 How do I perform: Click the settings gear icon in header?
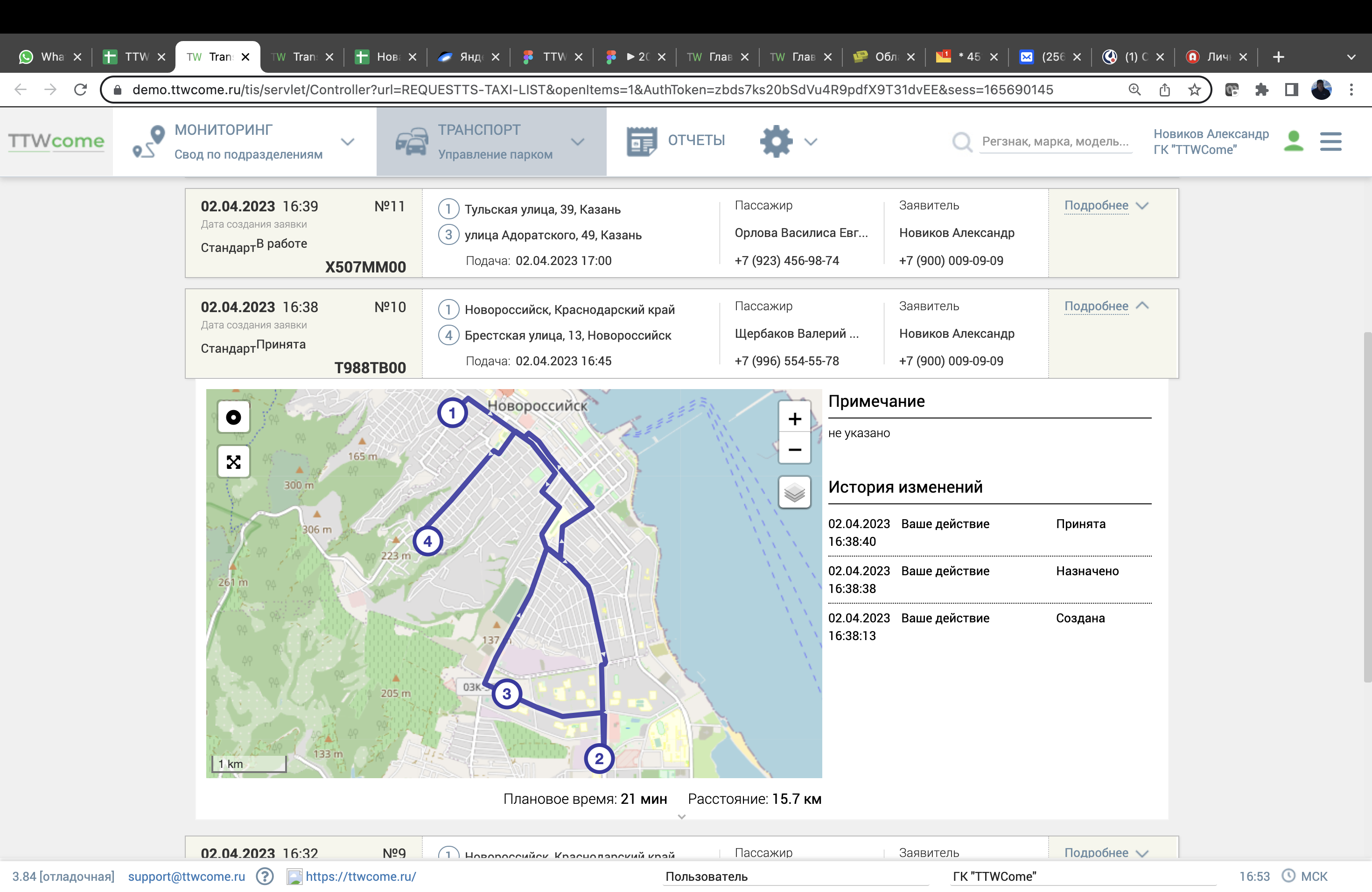(776, 141)
